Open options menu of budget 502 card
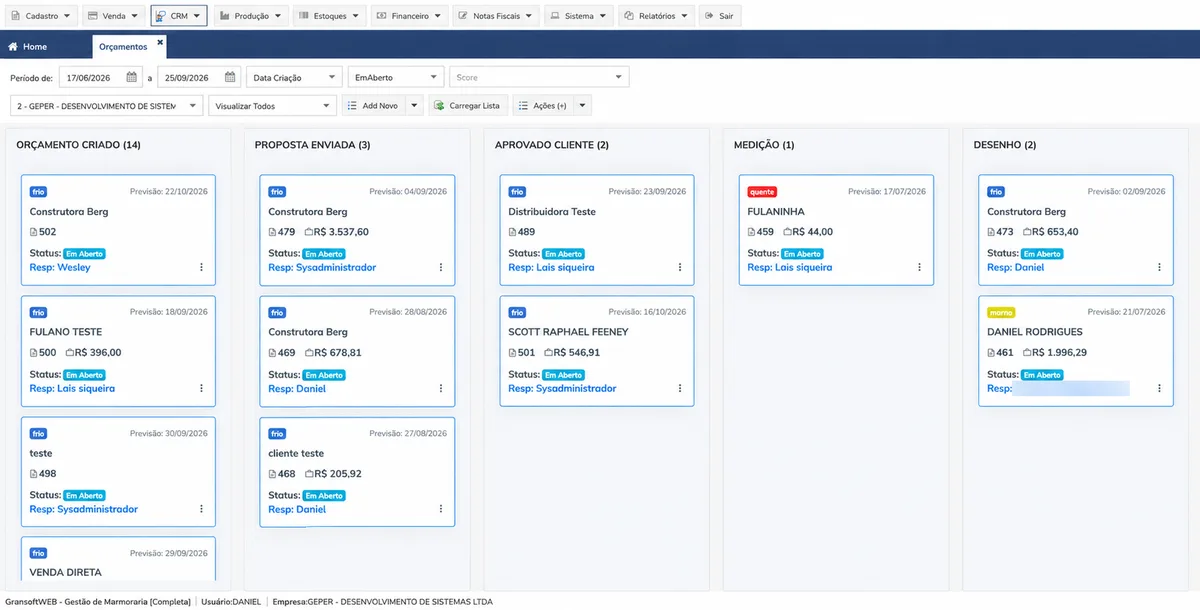Viewport: 1200px width, 610px height. point(201,267)
